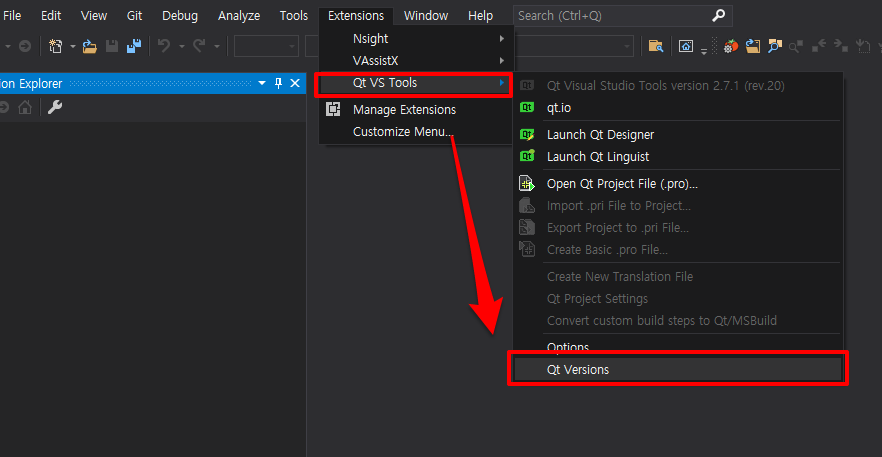Toggle the Solution Explorer auto-hide pin

click(x=278, y=83)
